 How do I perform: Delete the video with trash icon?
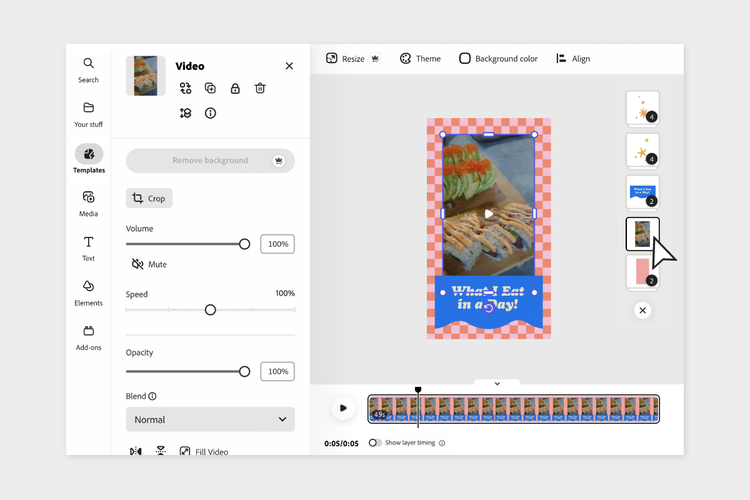260,88
